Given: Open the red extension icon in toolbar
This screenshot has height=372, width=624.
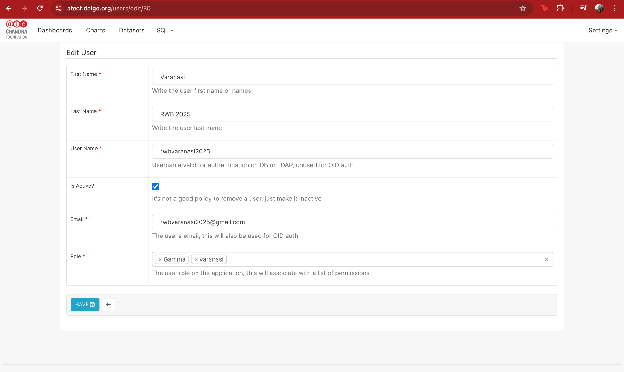Looking at the screenshot, I should click(x=544, y=8).
